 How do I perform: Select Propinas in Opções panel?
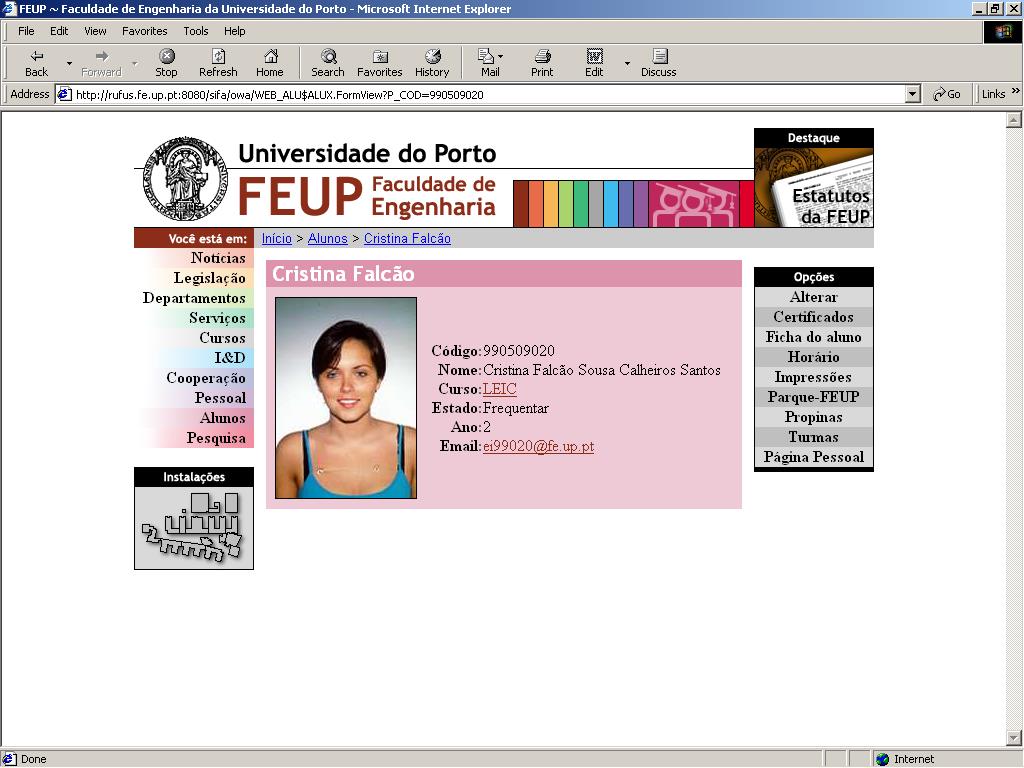pyautogui.click(x=814, y=417)
